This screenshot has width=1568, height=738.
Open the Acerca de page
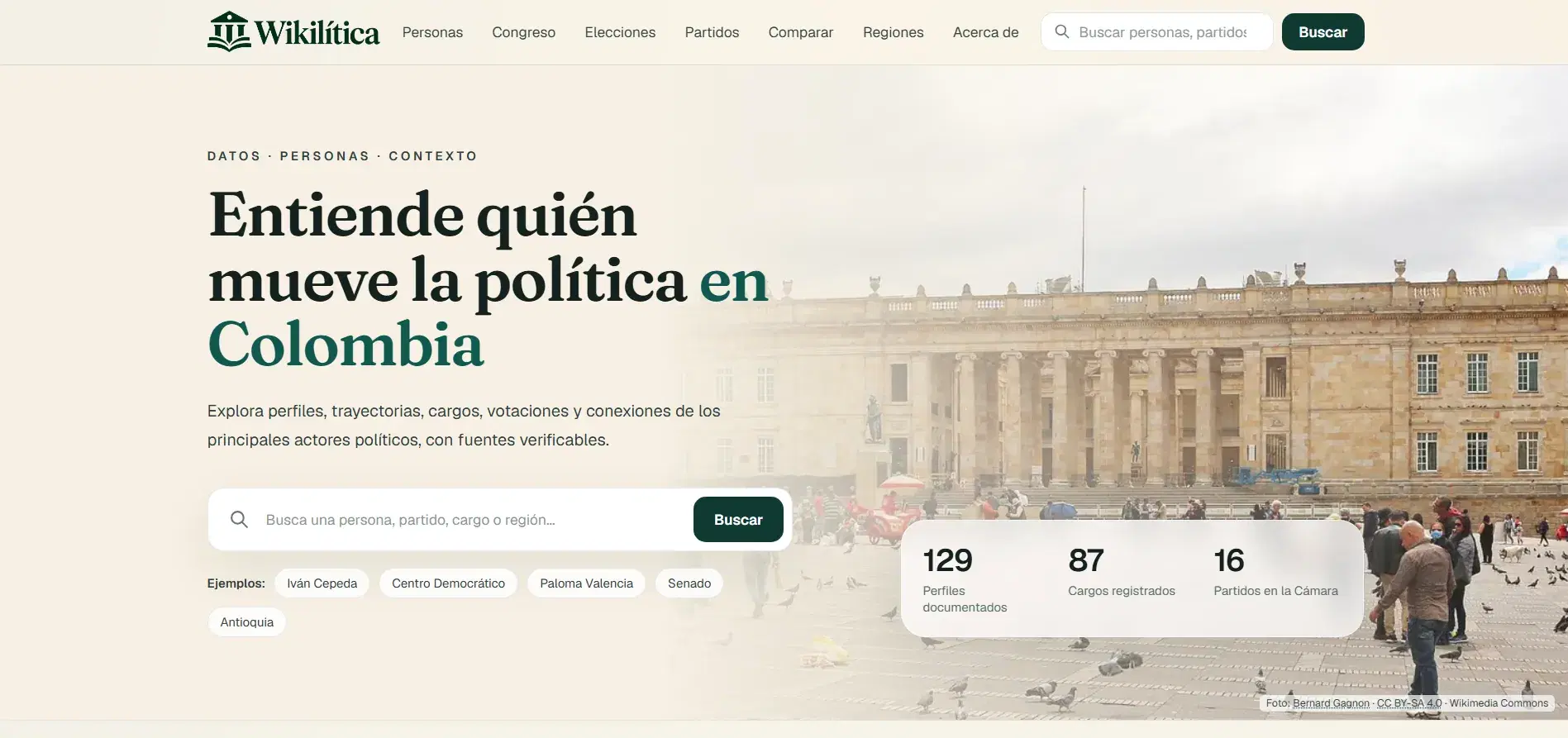[x=986, y=32]
